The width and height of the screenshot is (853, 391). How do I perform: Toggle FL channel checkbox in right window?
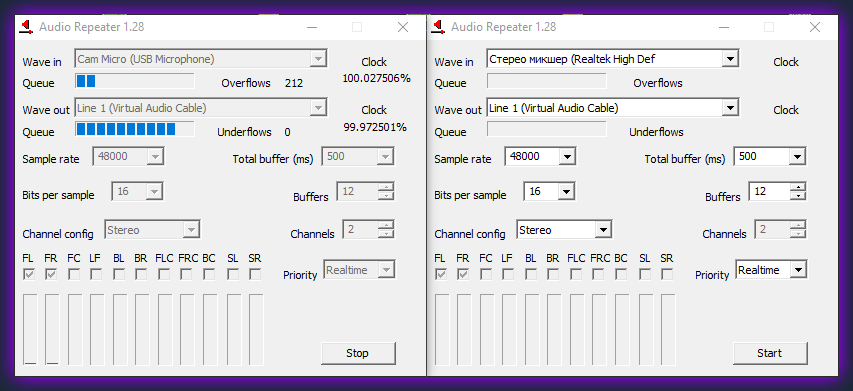441,275
